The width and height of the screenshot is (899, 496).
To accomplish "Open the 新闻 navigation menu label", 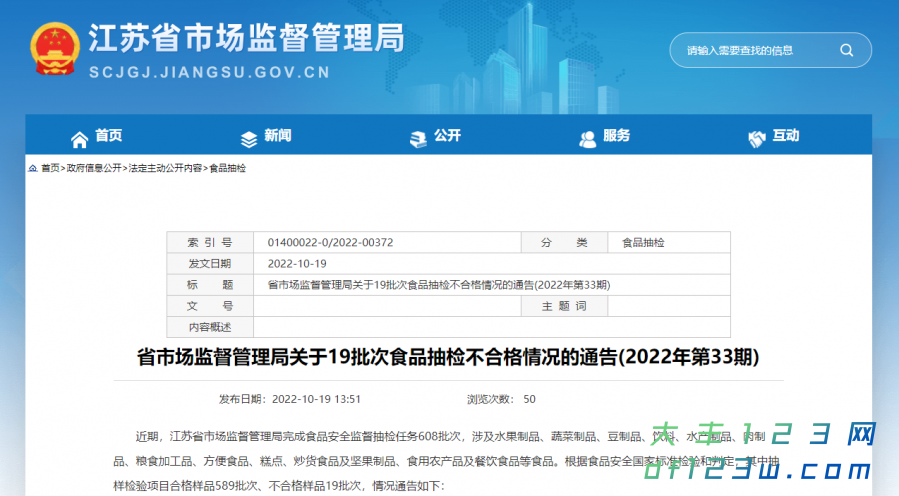I will tap(278, 136).
